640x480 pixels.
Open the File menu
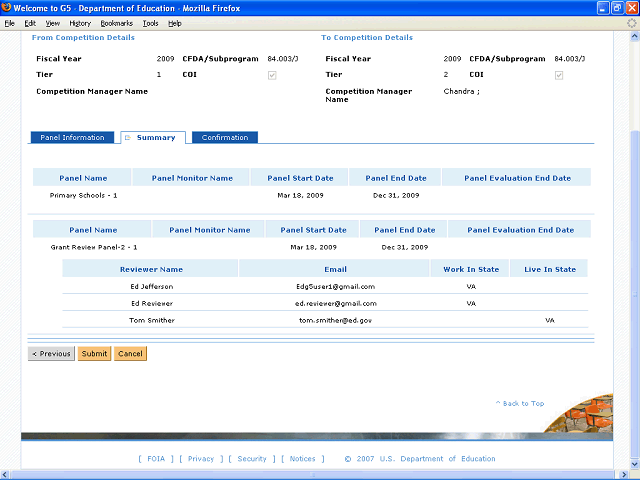(10, 22)
